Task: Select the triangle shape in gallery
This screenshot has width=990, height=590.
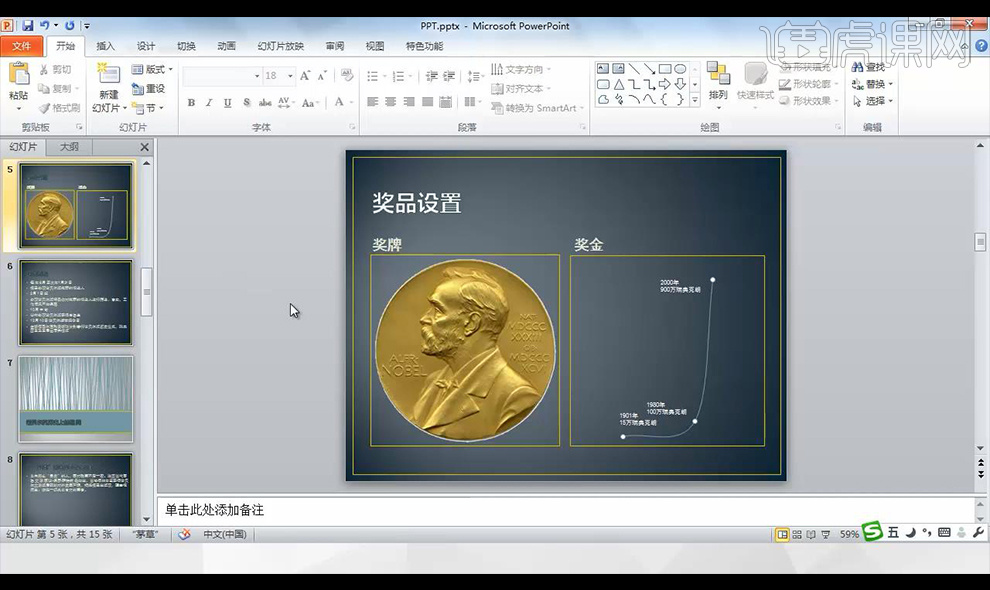Action: (619, 84)
